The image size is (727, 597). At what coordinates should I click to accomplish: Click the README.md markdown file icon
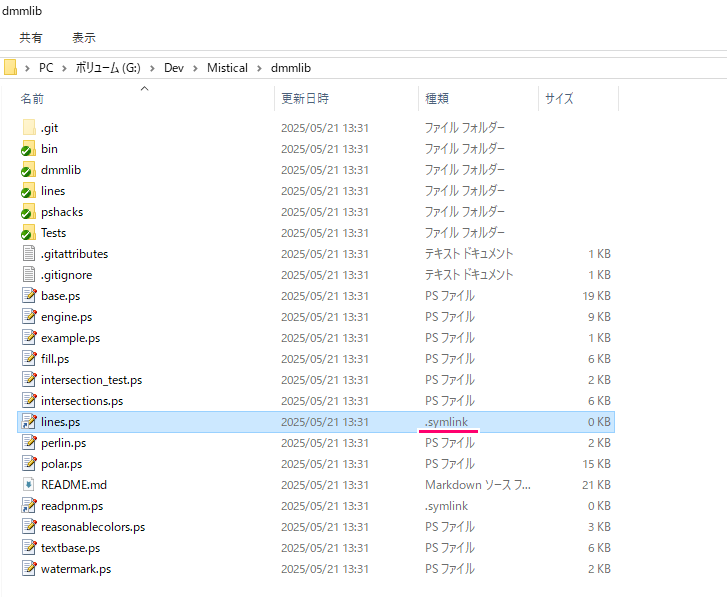(x=29, y=484)
